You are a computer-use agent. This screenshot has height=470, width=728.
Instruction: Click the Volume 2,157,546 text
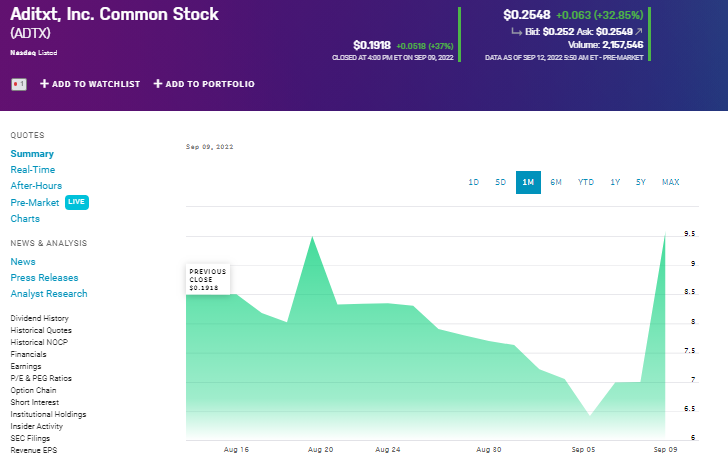(x=605, y=45)
